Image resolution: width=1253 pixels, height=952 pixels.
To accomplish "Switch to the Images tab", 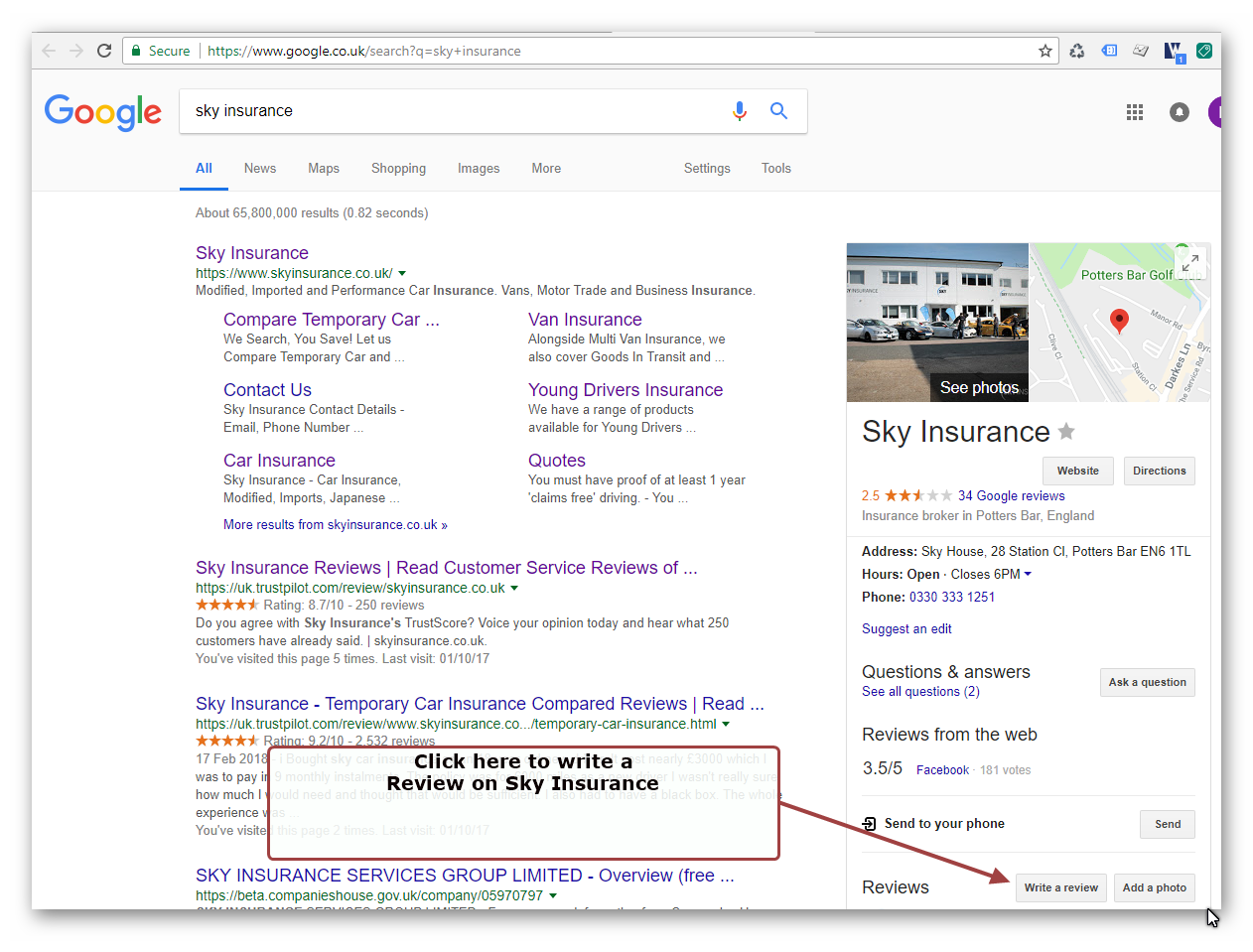I will pyautogui.click(x=479, y=169).
